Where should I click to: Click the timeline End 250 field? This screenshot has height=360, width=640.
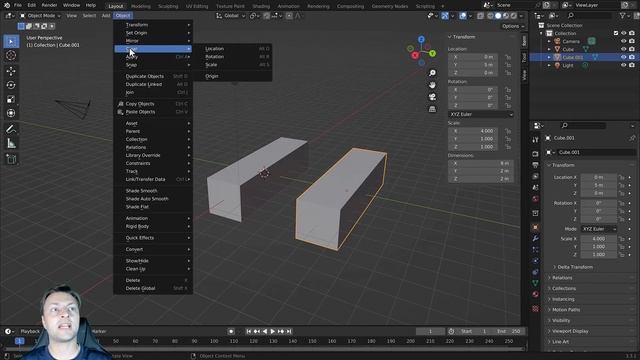click(x=510, y=331)
